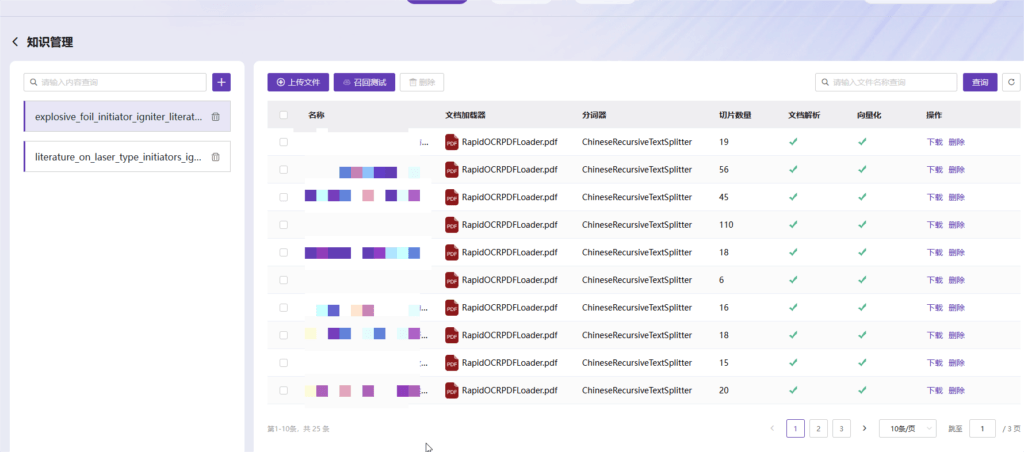This screenshot has width=1024, height=452.
Task: Click the 查询 search button
Action: tap(980, 82)
